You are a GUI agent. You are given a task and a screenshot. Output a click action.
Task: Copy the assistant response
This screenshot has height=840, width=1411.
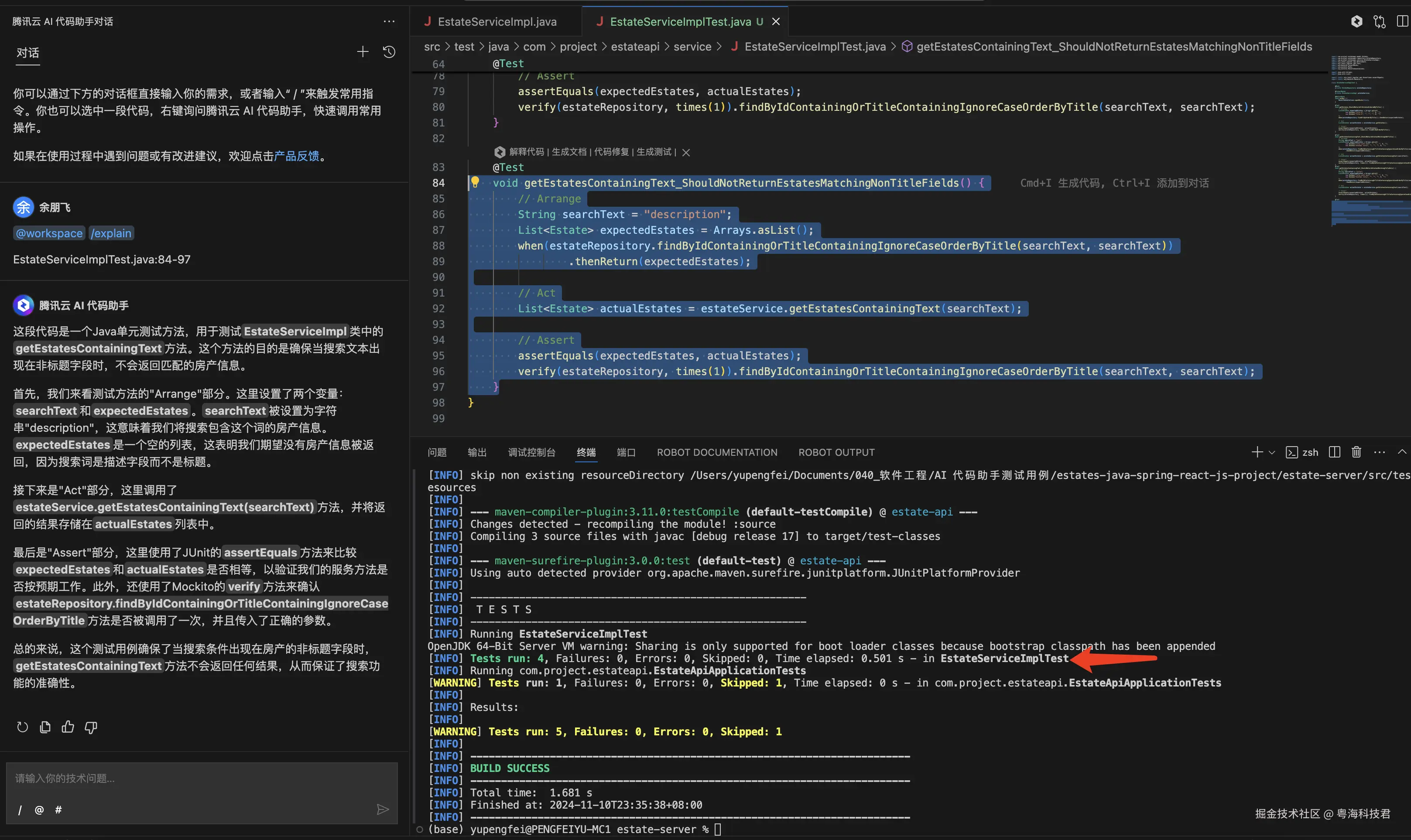point(45,727)
